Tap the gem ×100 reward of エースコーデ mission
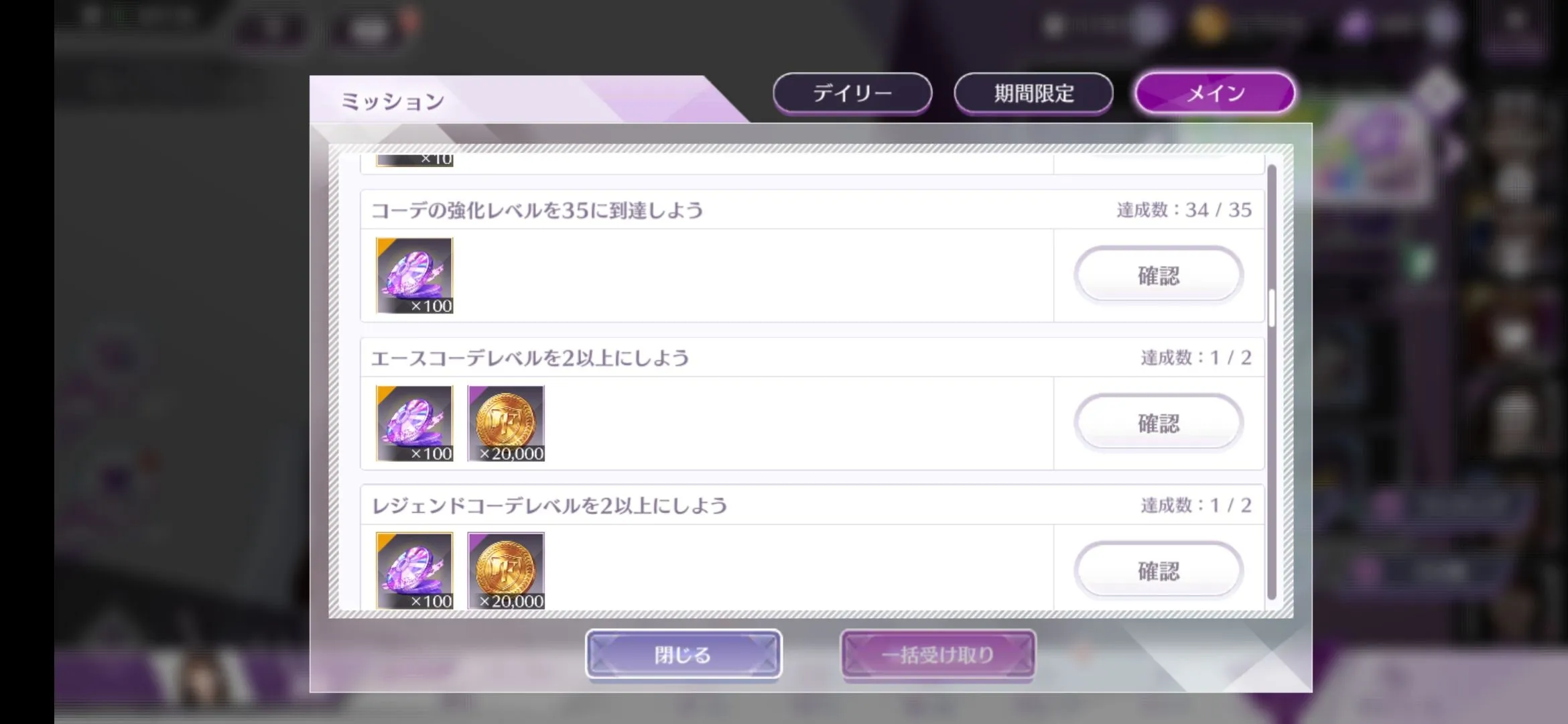This screenshot has height=724, width=1568. (414, 423)
